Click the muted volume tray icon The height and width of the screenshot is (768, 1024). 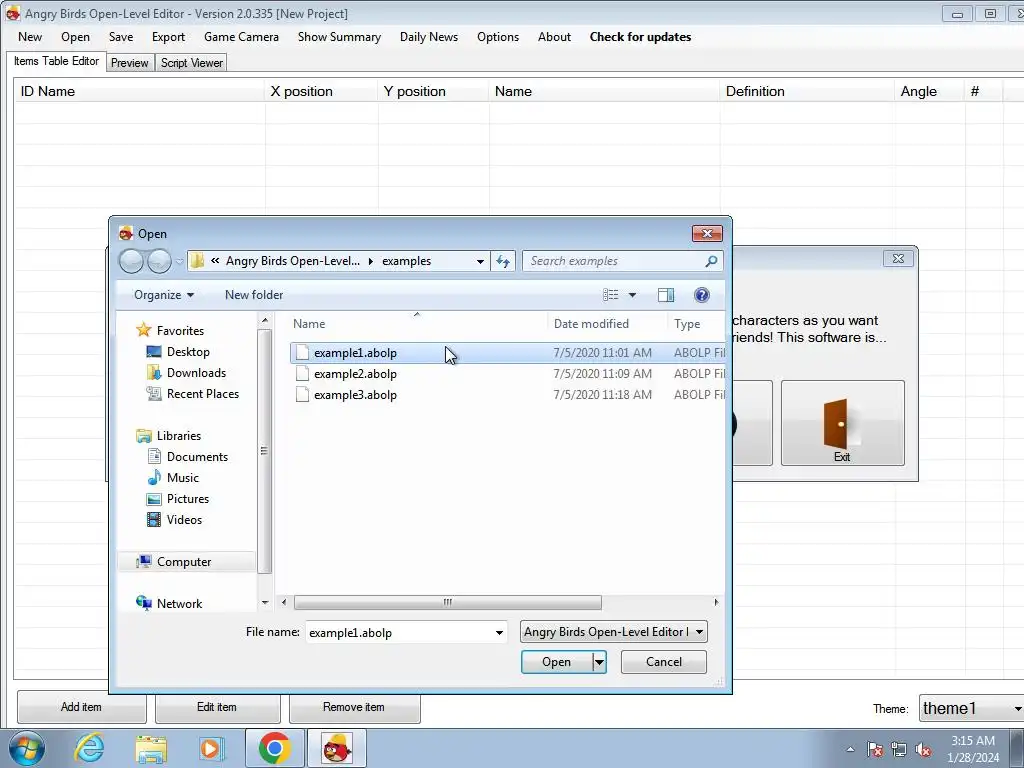tap(923, 750)
